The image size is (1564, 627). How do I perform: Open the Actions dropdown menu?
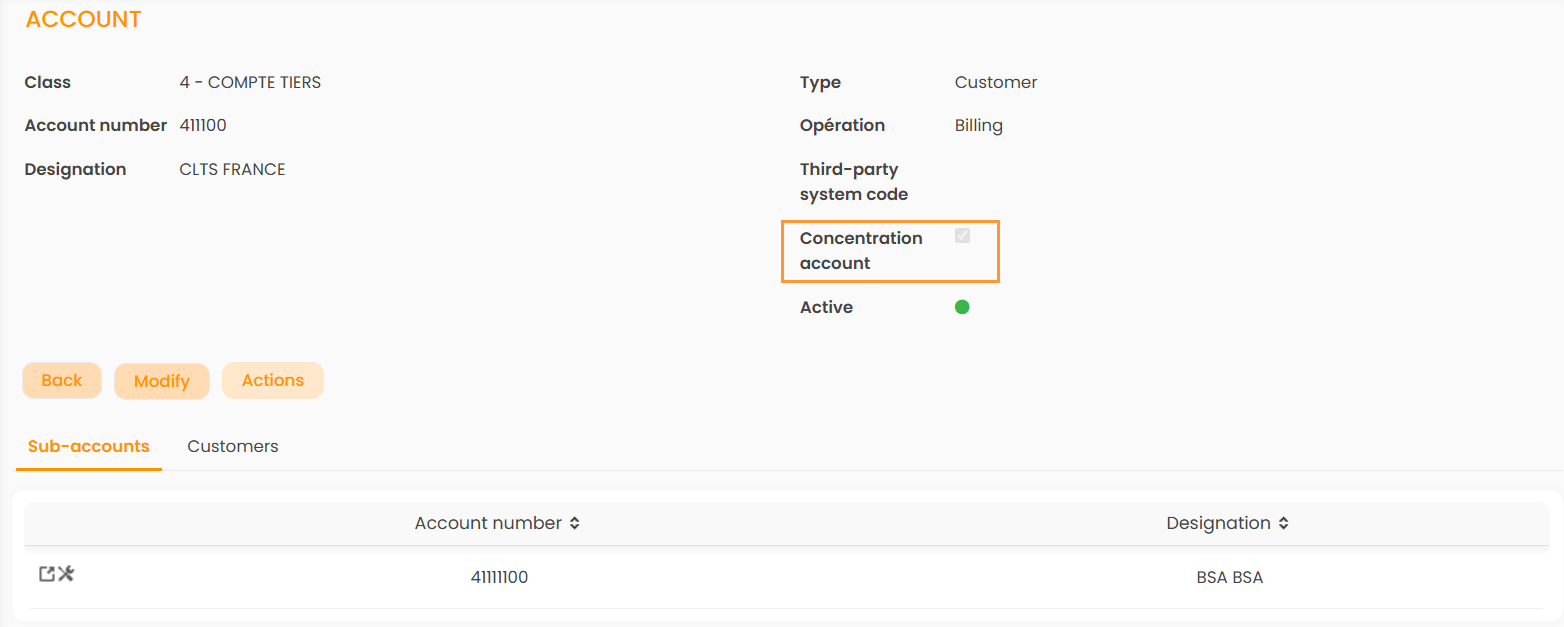(272, 381)
